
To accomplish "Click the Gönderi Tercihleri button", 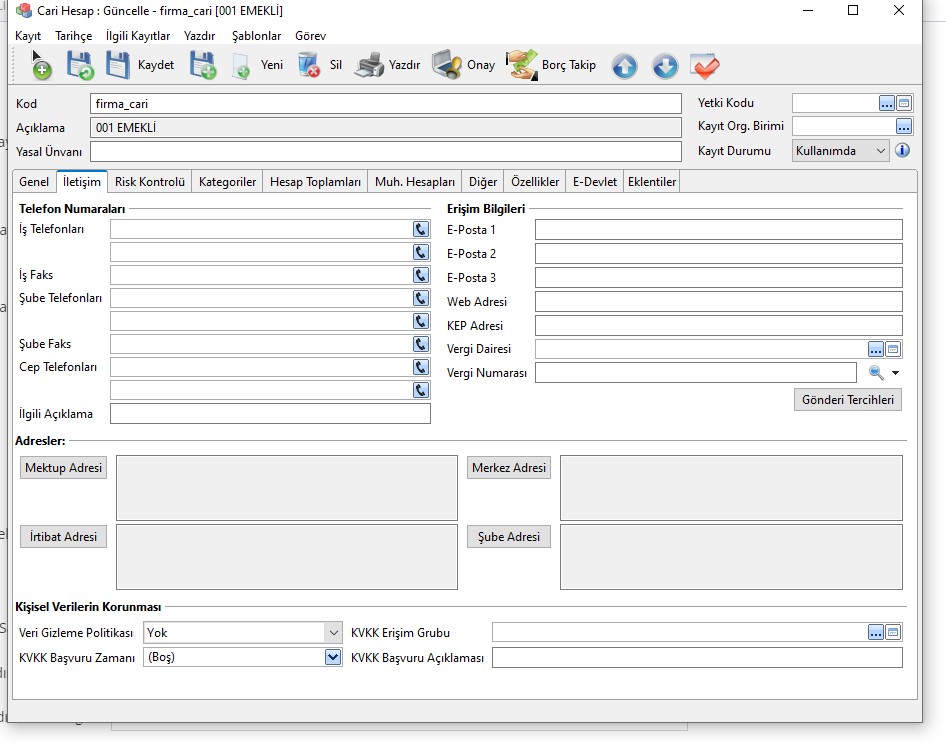I will pos(848,400).
